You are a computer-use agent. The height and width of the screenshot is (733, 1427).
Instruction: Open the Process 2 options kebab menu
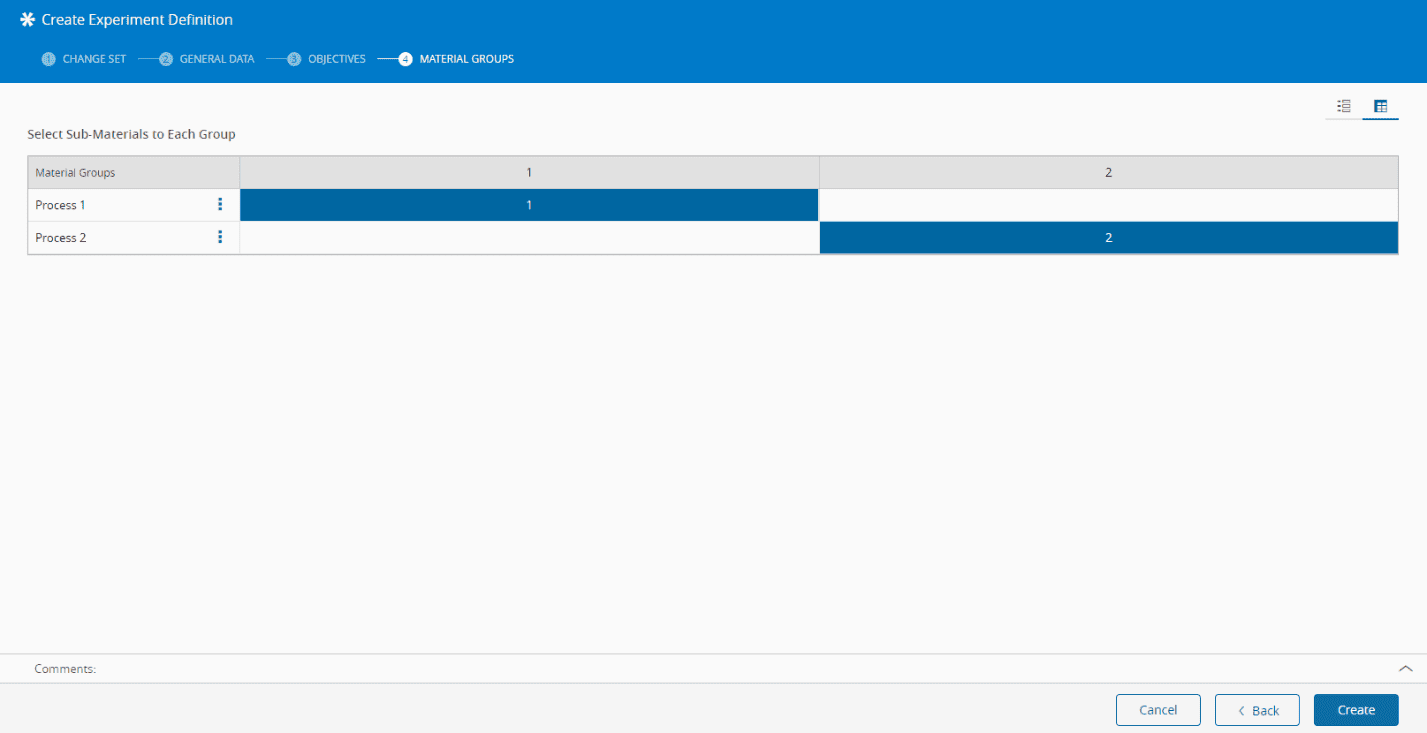coord(220,237)
